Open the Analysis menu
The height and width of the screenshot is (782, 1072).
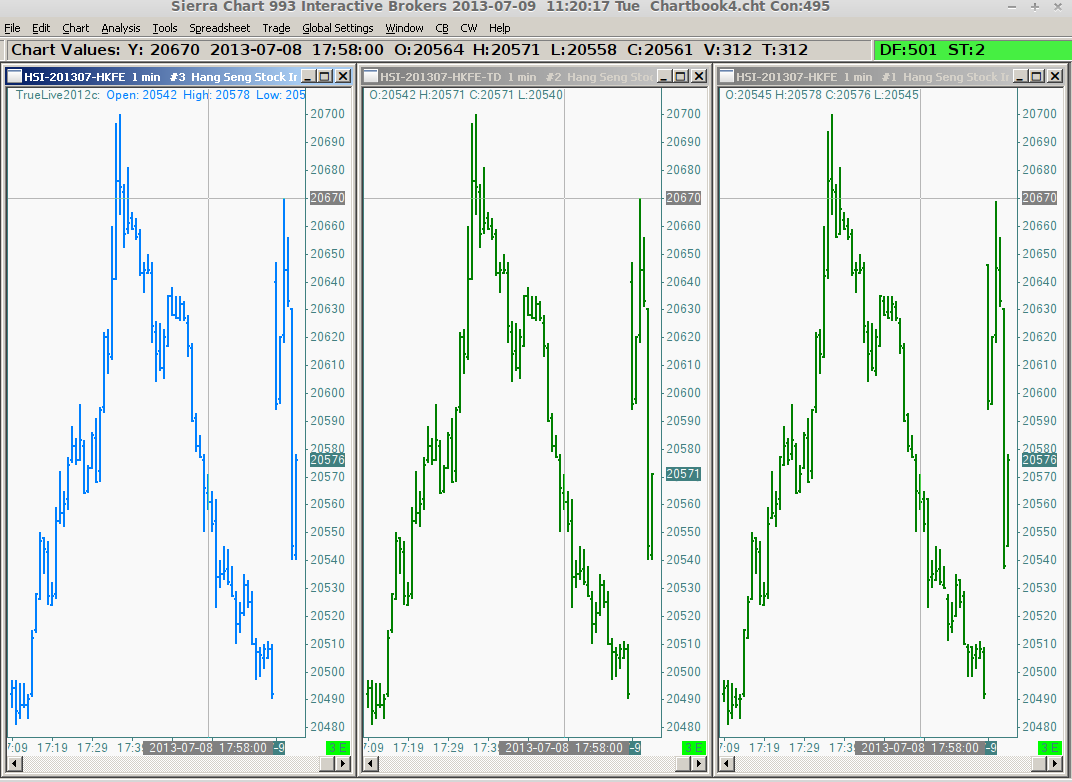coord(120,28)
